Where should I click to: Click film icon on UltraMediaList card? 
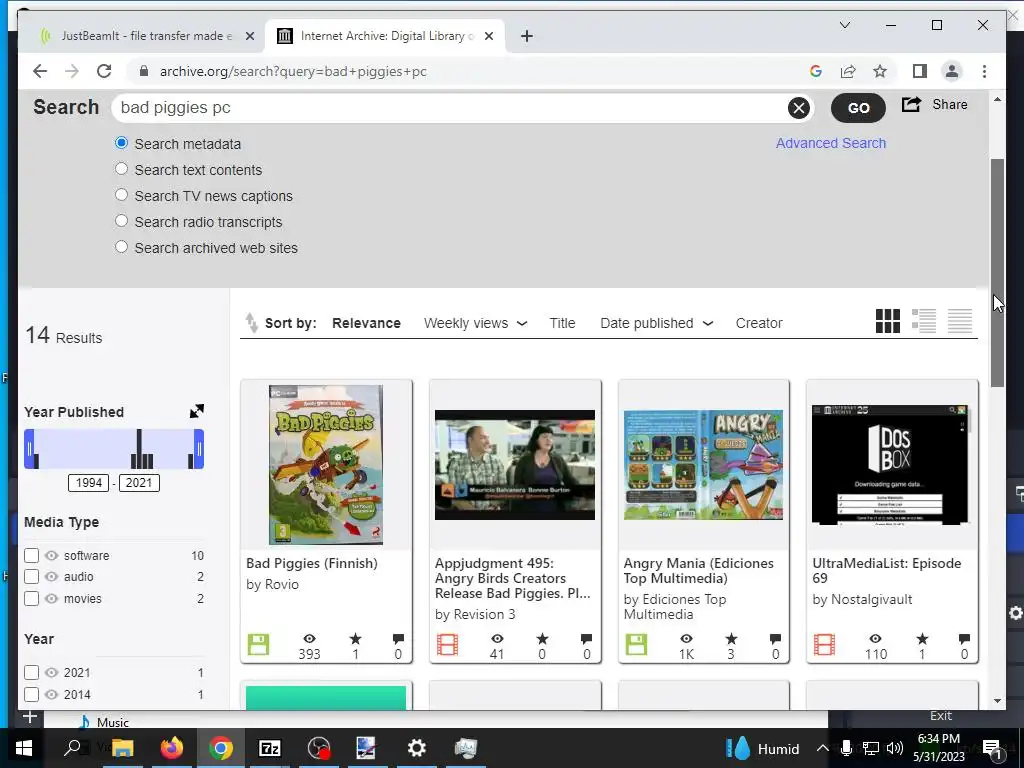(x=824, y=645)
